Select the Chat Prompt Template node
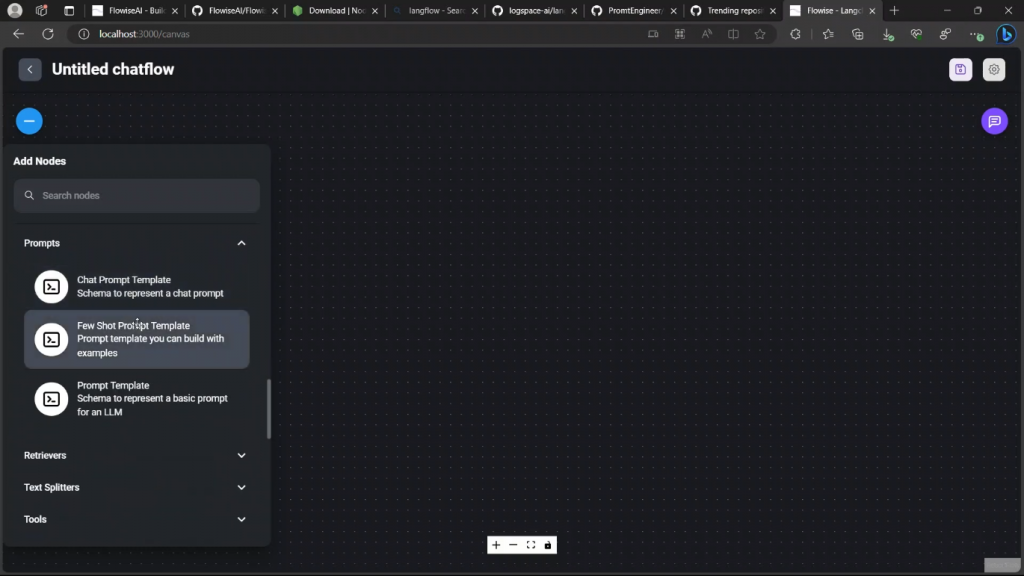 pos(136,287)
